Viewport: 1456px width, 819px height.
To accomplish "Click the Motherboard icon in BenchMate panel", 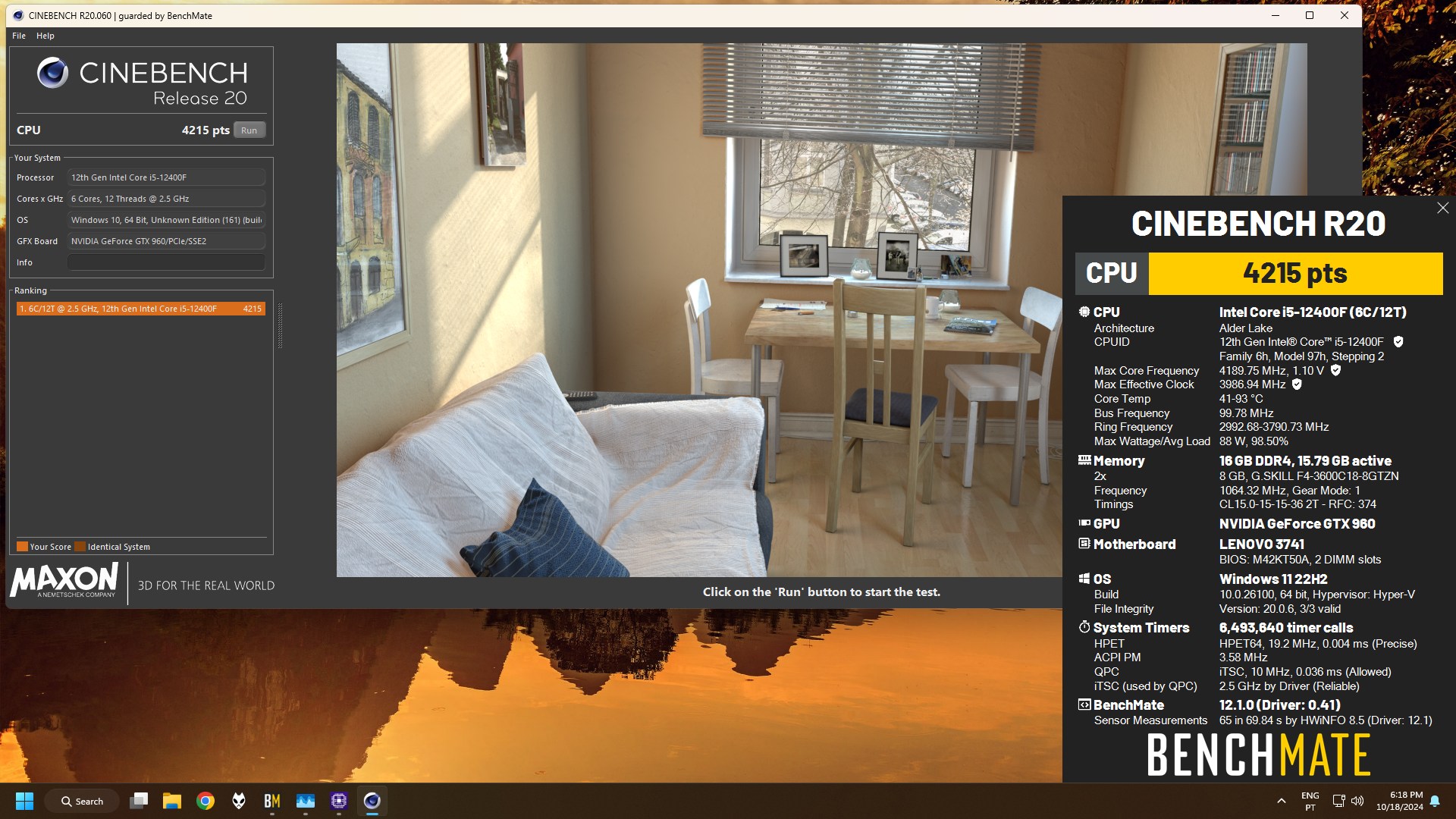I will 1084,544.
